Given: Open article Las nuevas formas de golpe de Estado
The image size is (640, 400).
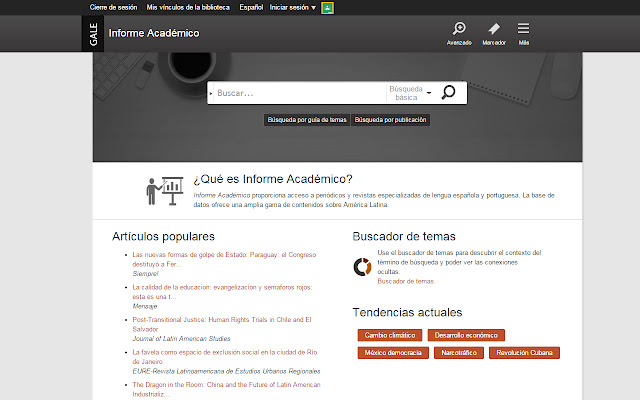Looking at the screenshot, I should click(x=224, y=259).
